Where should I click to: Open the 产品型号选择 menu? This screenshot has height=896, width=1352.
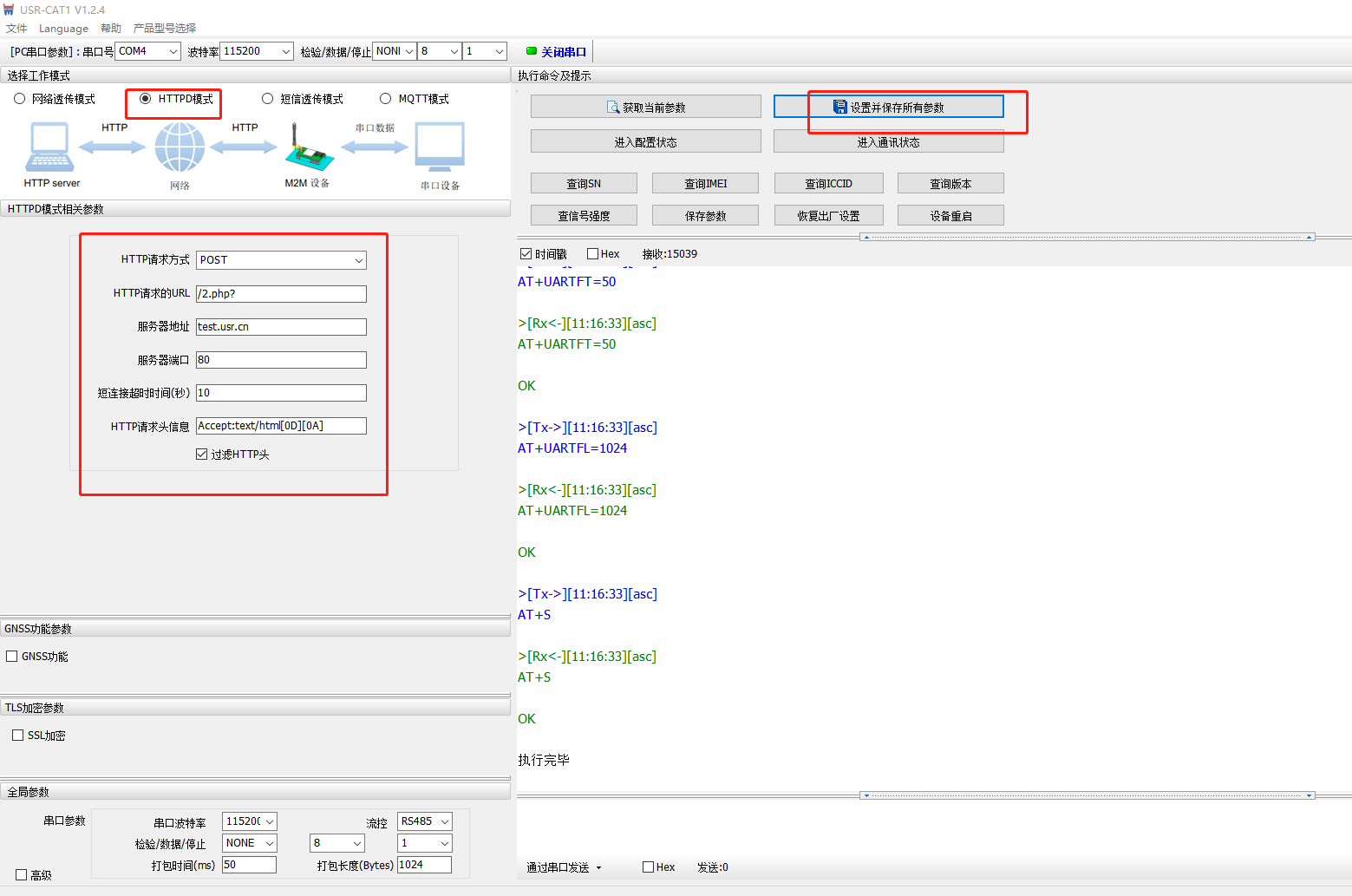click(165, 28)
